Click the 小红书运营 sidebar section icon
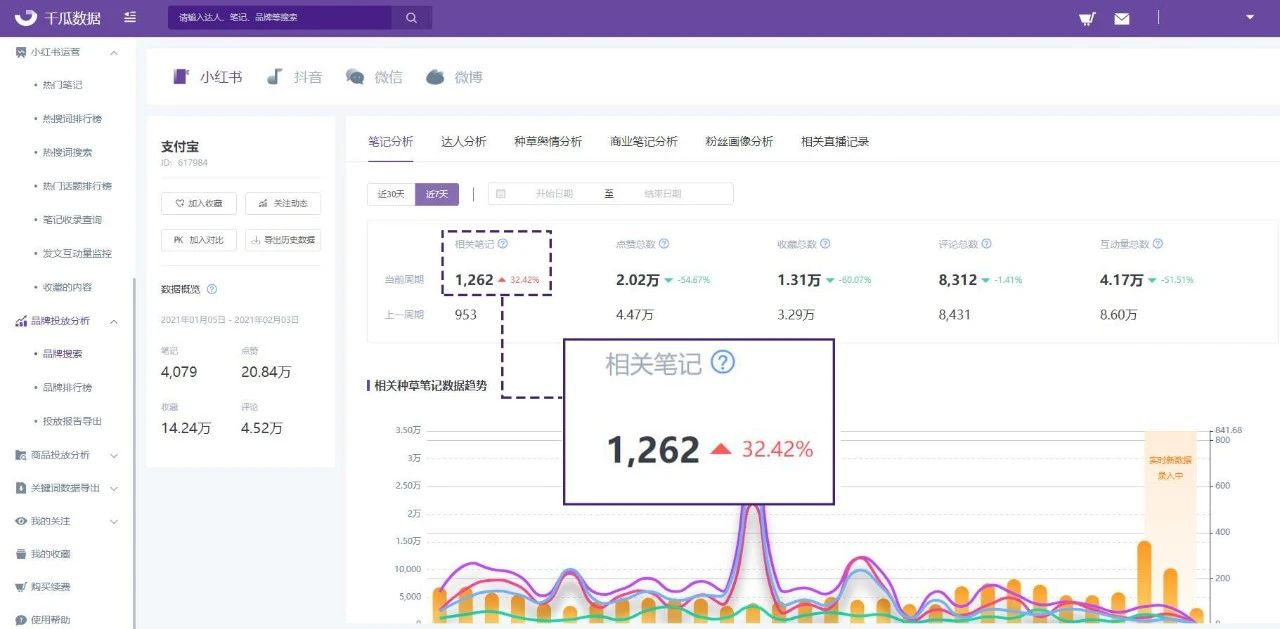Viewport: 1280px width, 629px height. [x=21, y=52]
